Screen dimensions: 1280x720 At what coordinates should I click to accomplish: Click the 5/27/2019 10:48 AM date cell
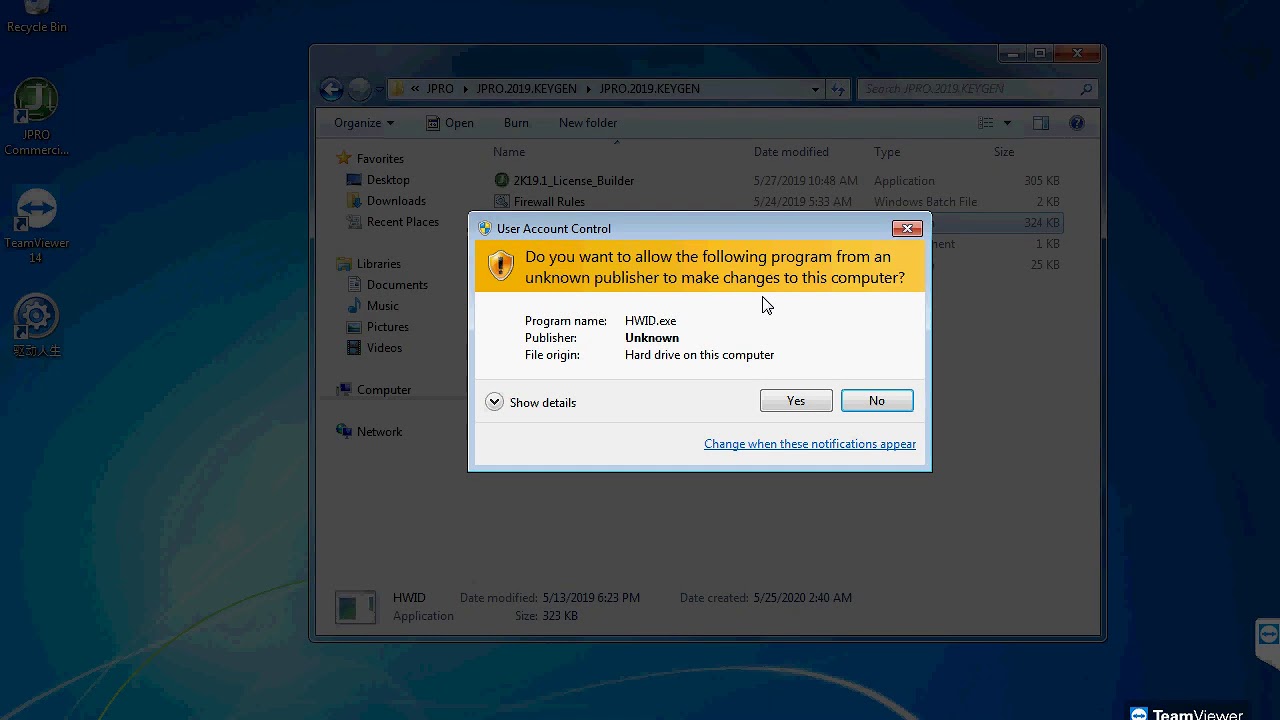coord(805,181)
